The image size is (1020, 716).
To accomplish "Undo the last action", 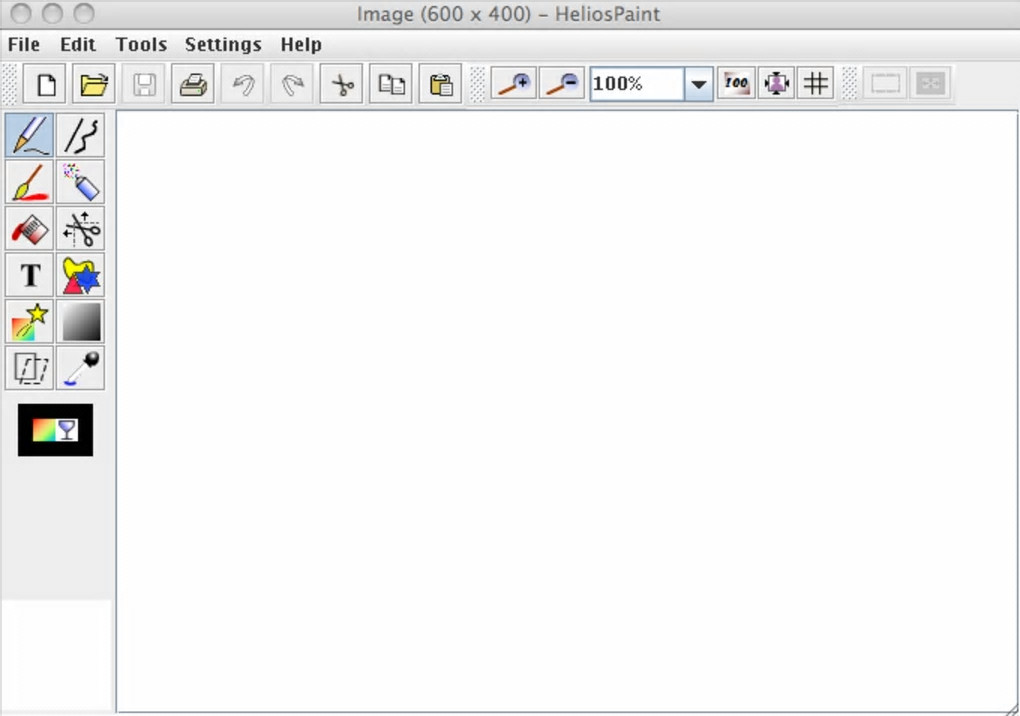I will [x=243, y=84].
